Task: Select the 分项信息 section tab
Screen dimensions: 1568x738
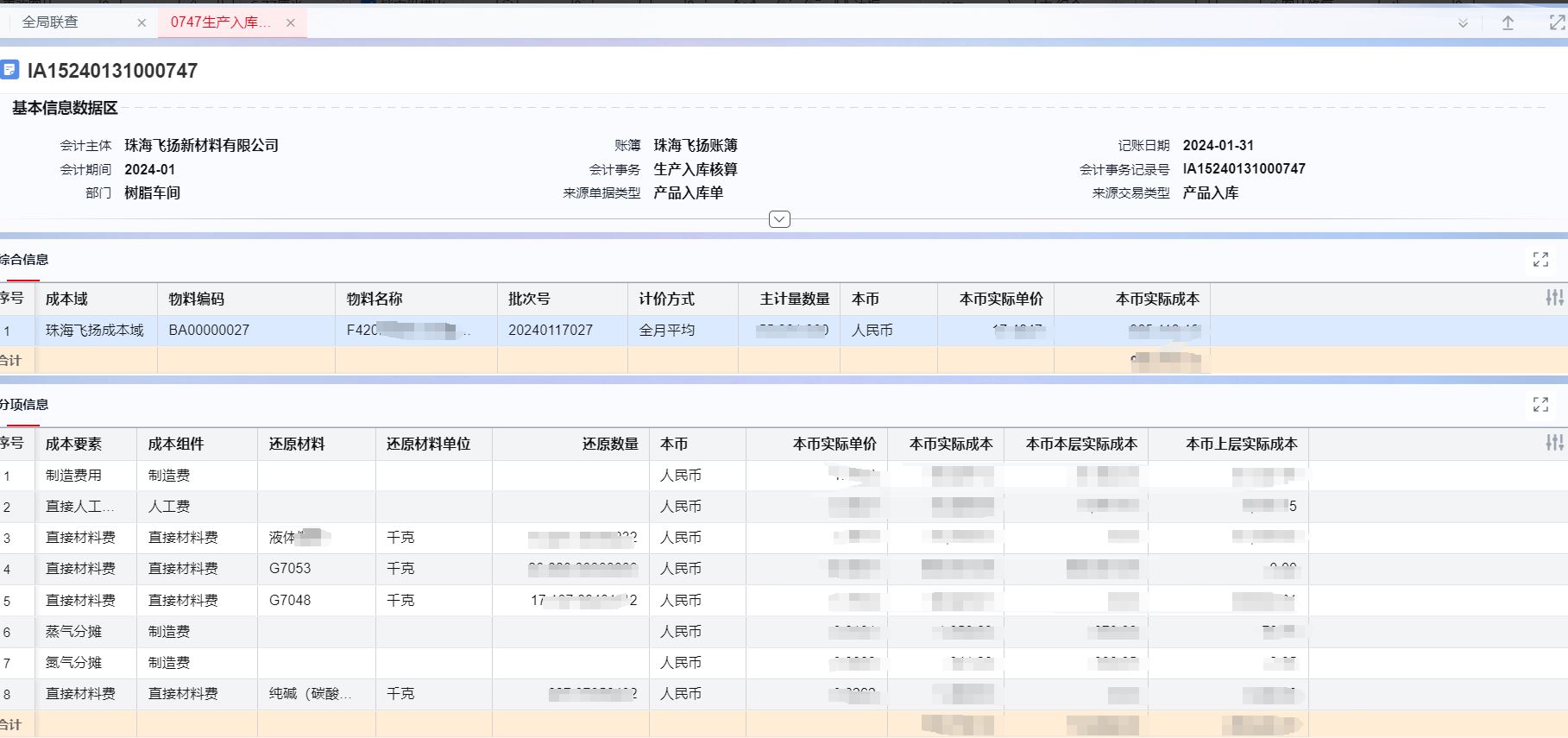Action: pos(24,405)
